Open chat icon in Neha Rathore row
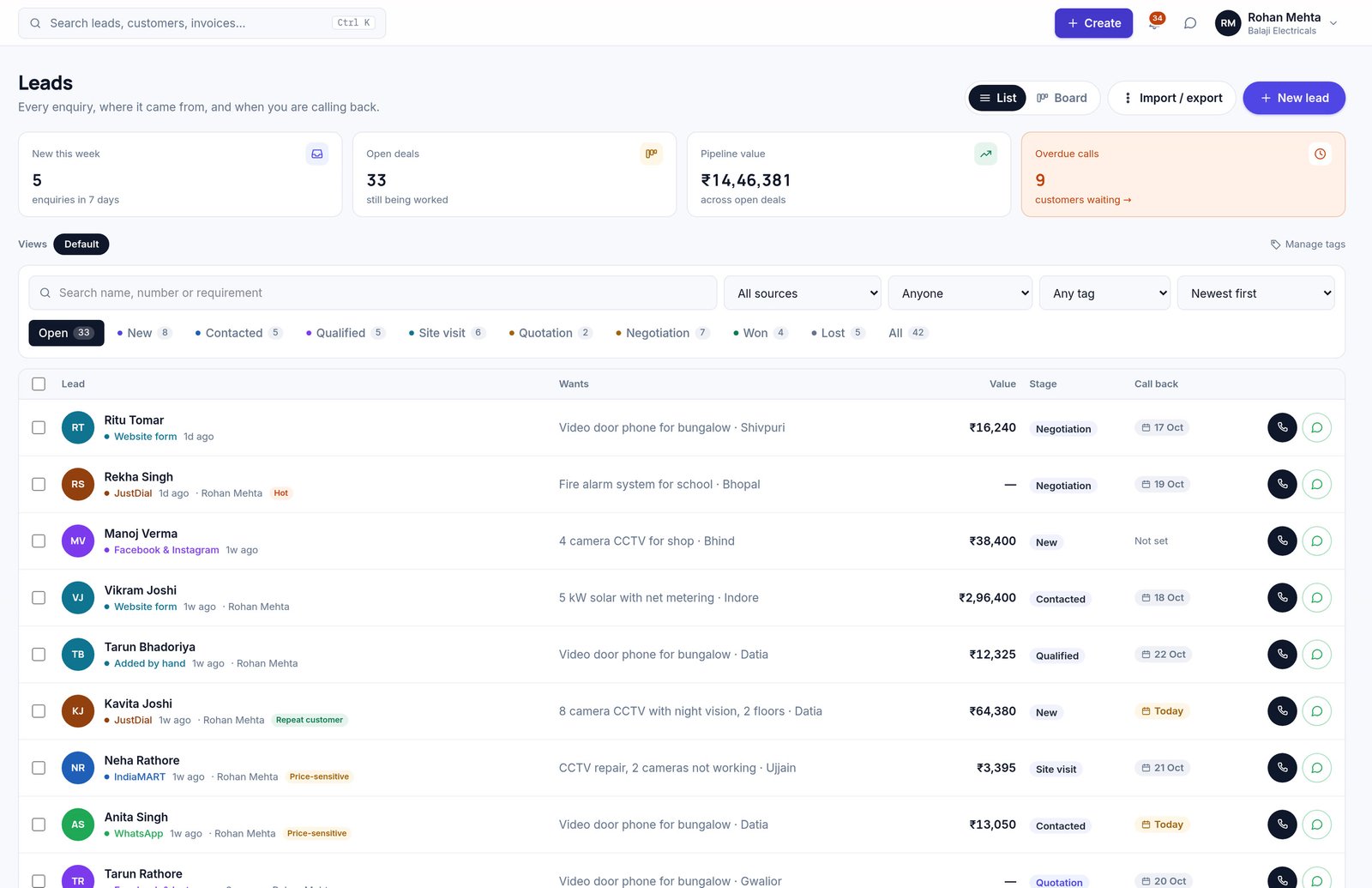The height and width of the screenshot is (888, 1372). pos(1316,767)
